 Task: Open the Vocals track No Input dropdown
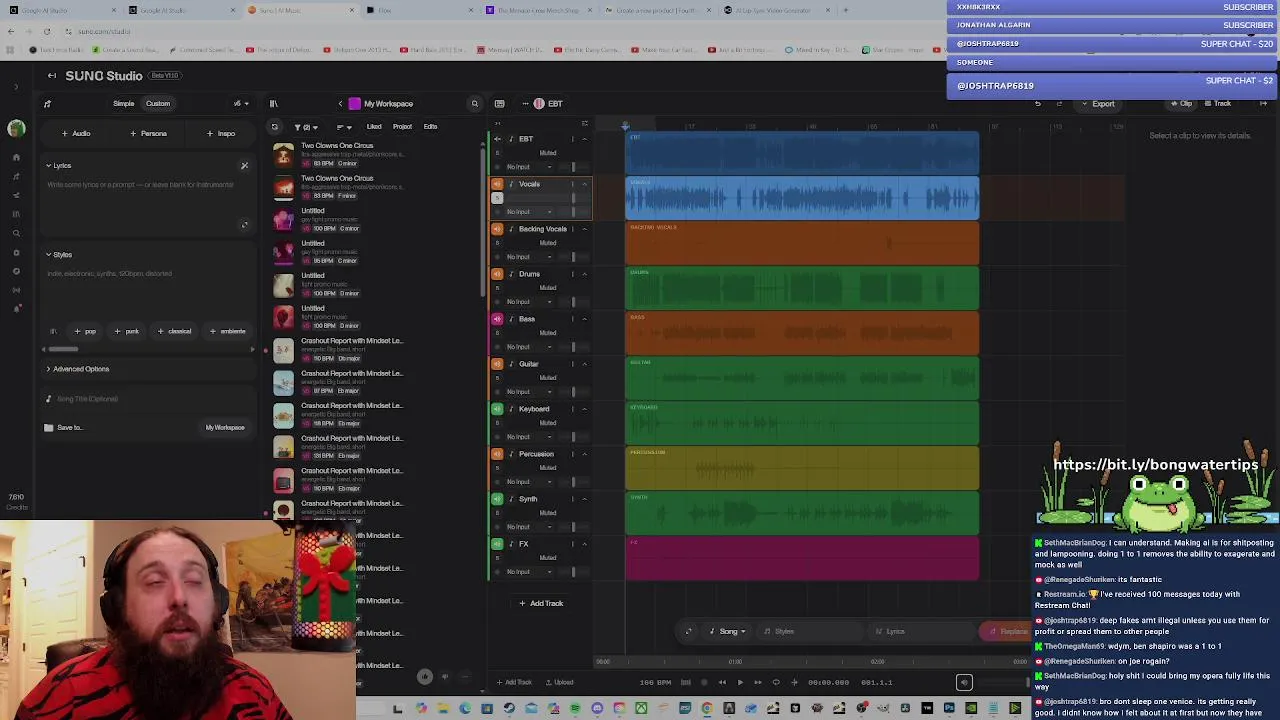click(x=530, y=212)
